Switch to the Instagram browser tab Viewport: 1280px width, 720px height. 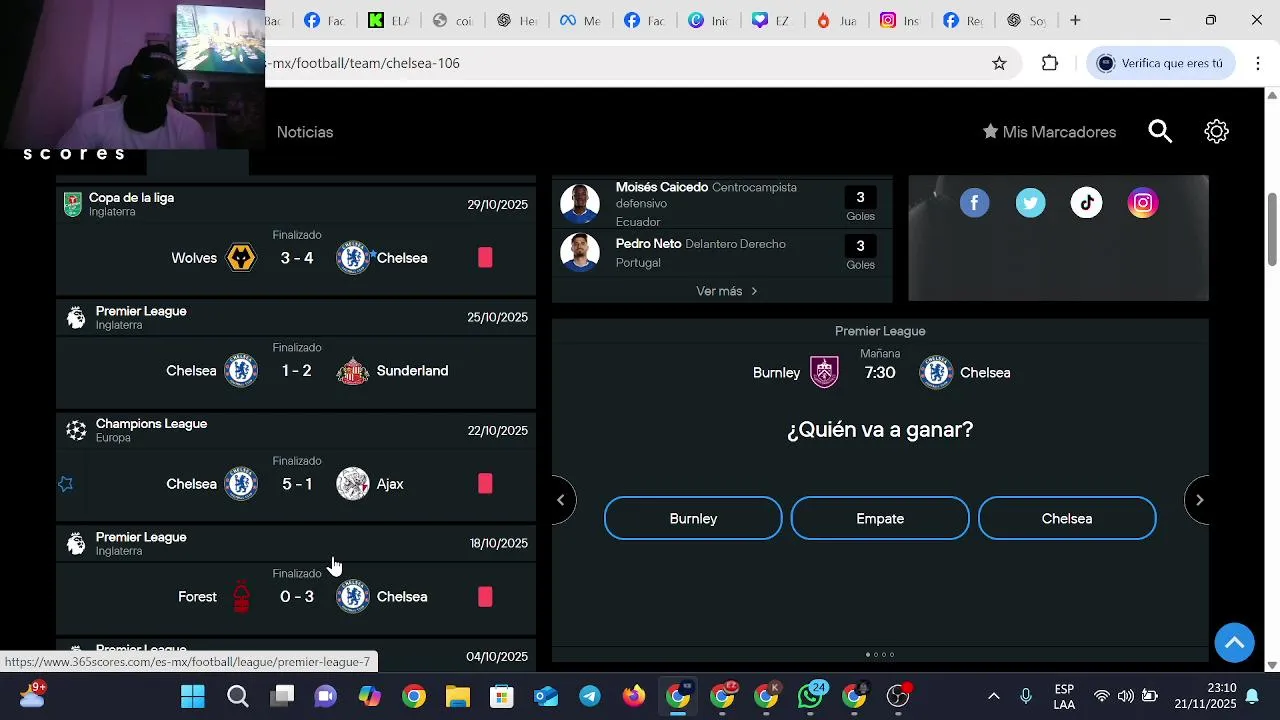[x=899, y=20]
